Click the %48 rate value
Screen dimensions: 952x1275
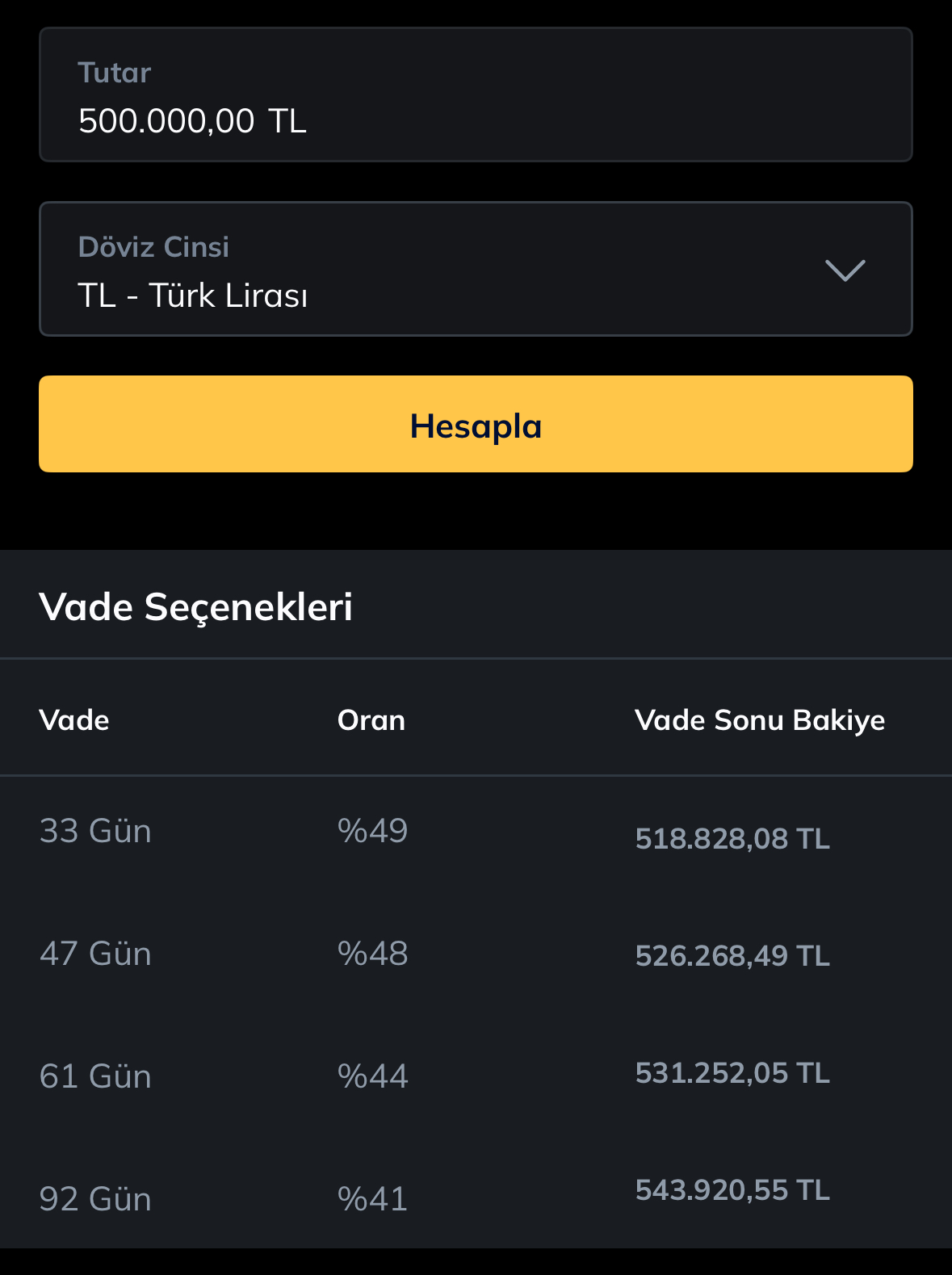(372, 954)
